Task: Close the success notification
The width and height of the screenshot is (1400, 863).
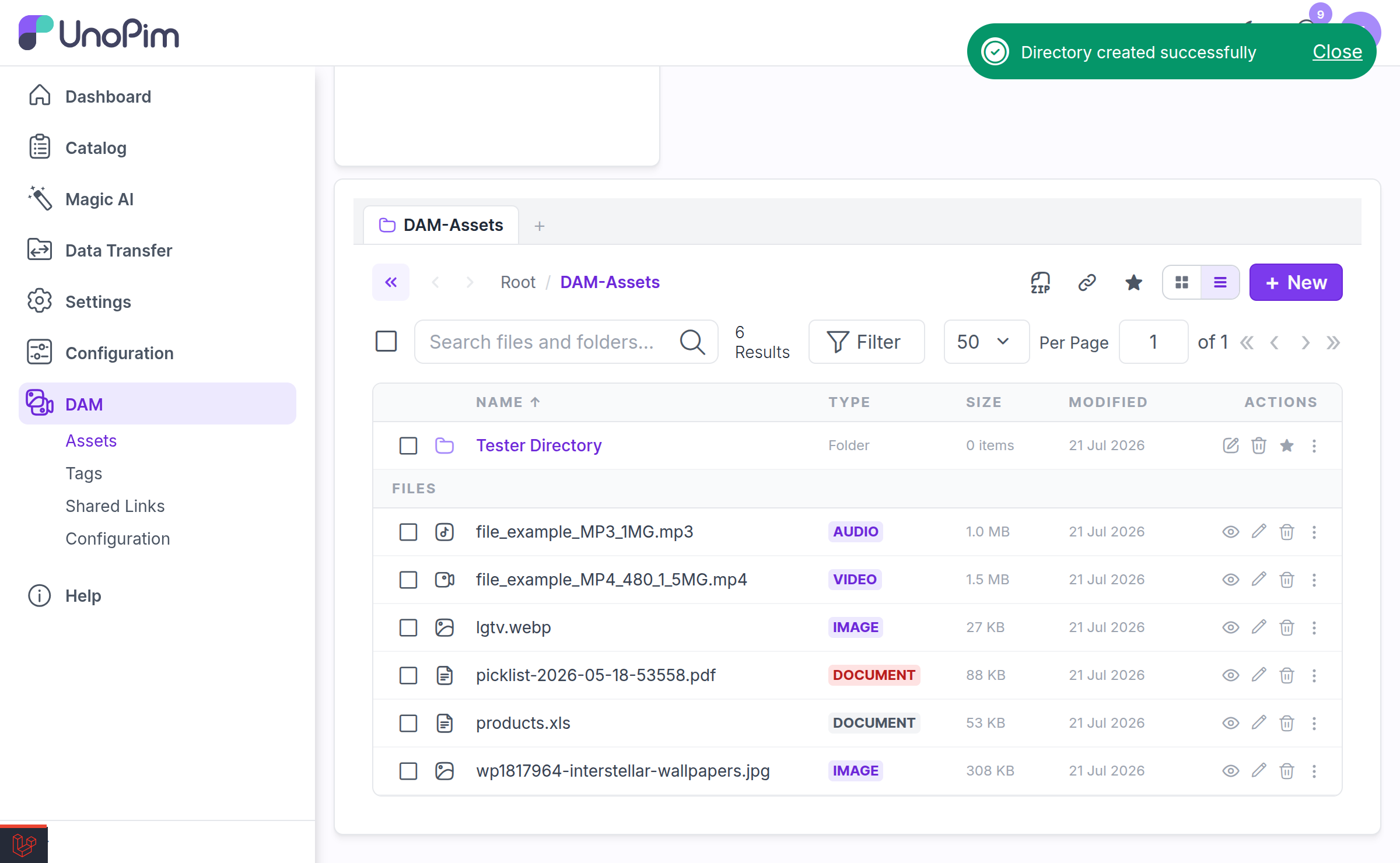Action: coord(1337,52)
